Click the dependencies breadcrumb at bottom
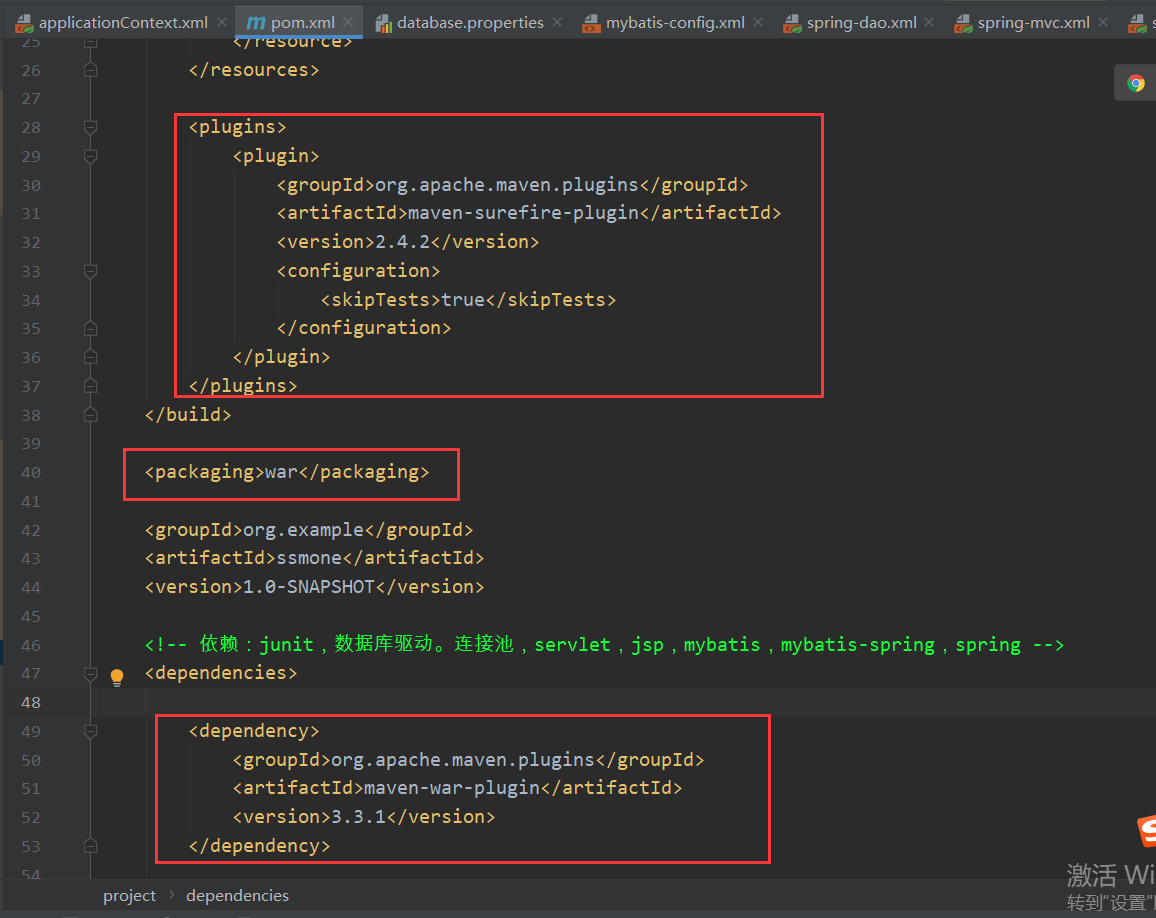The width and height of the screenshot is (1156, 918). [x=237, y=895]
